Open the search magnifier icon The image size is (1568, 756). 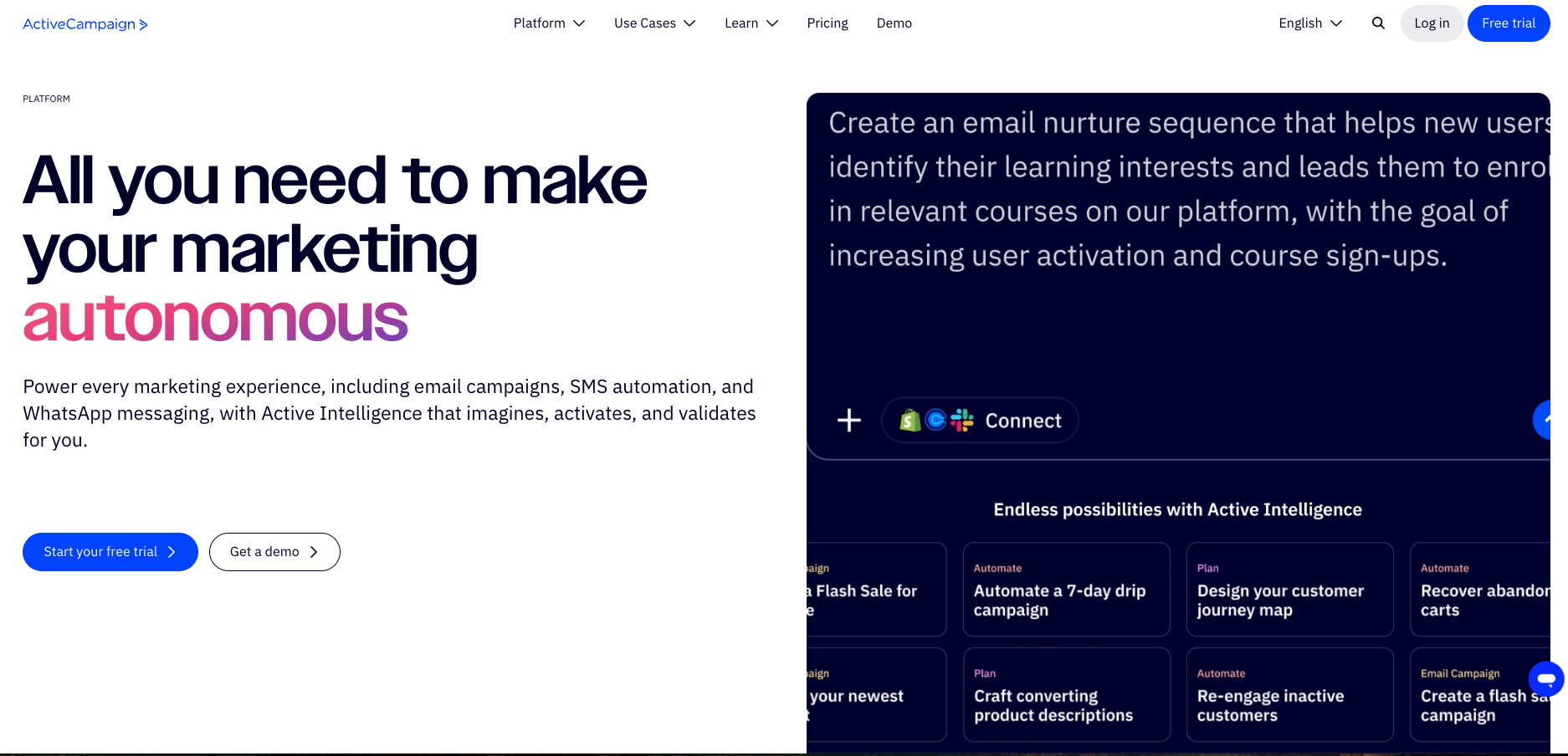tap(1378, 23)
